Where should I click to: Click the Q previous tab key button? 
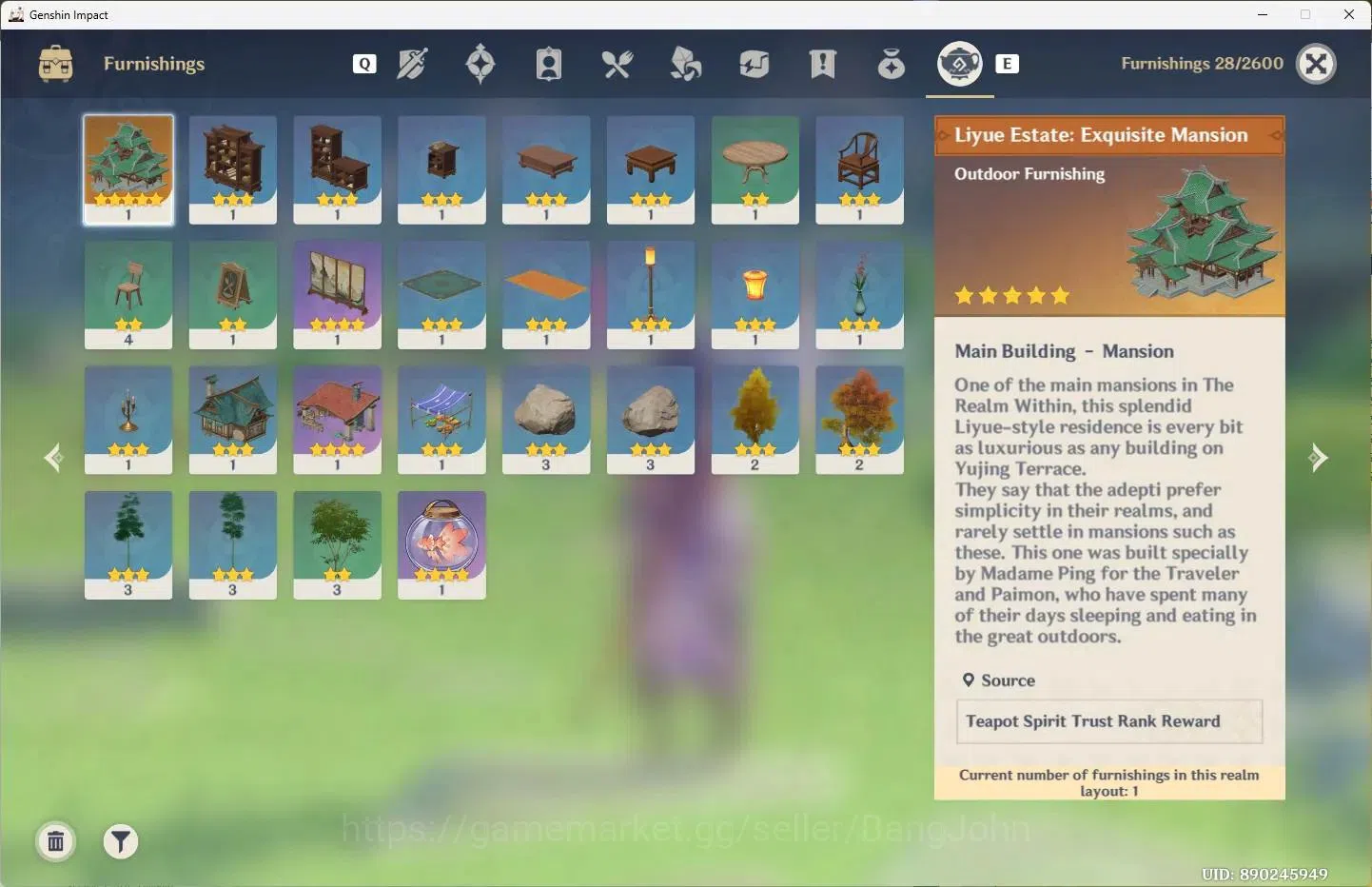coord(364,64)
